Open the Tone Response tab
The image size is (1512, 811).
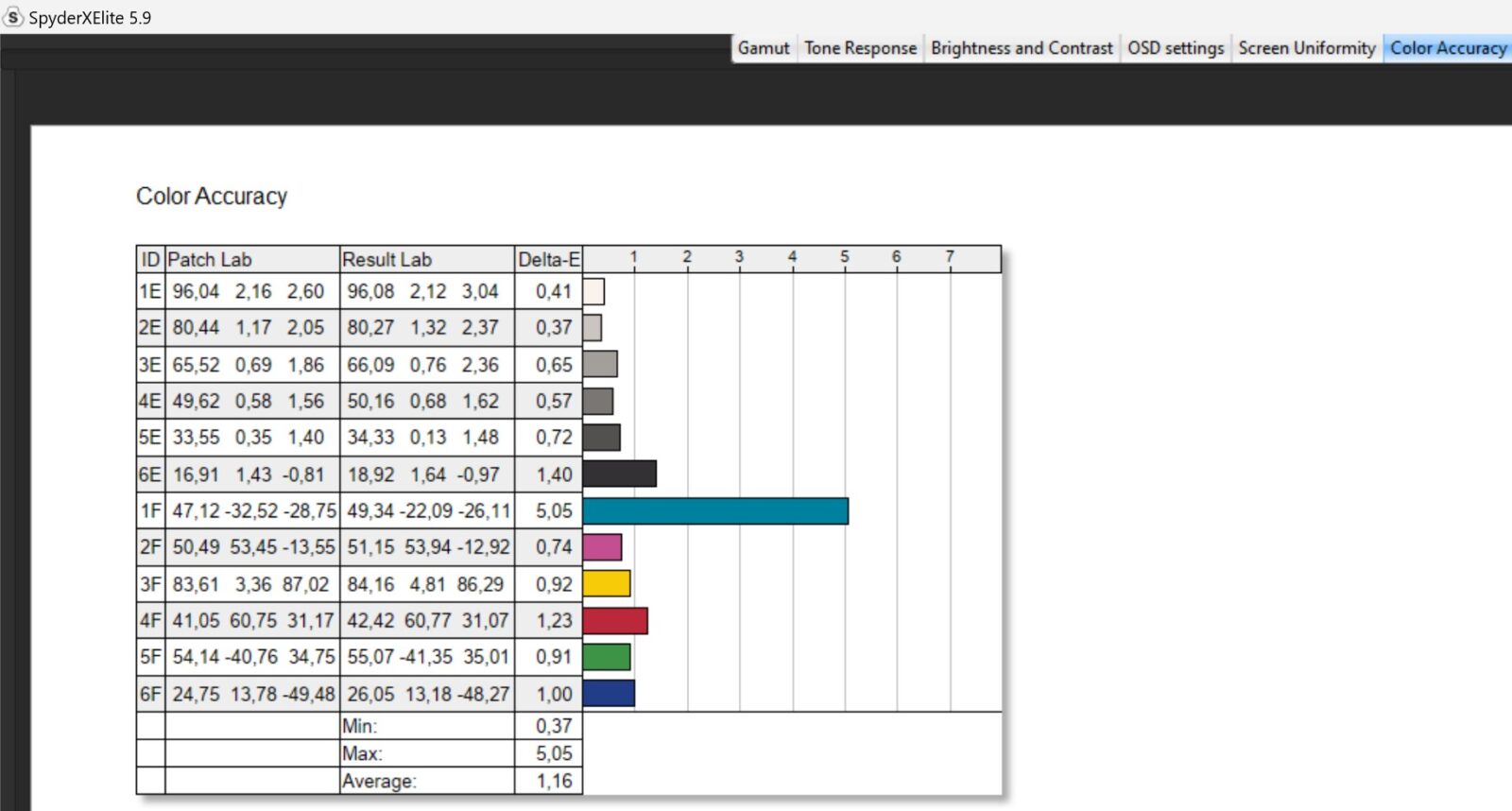860,48
